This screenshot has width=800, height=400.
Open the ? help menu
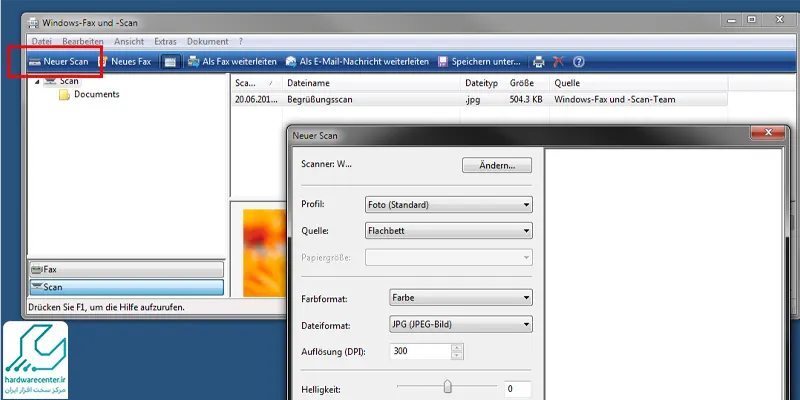[241, 41]
